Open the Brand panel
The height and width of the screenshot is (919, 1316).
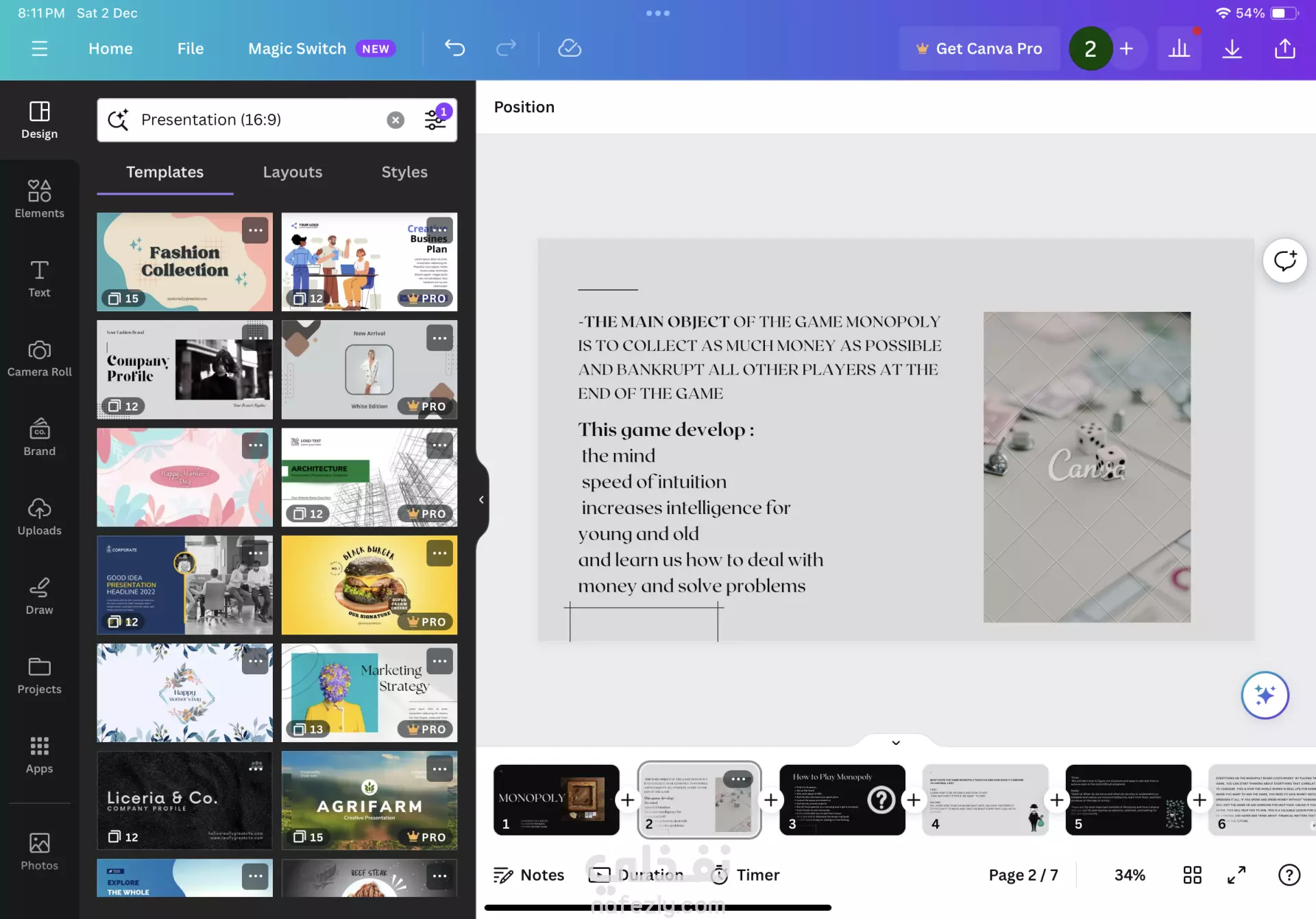click(x=39, y=437)
